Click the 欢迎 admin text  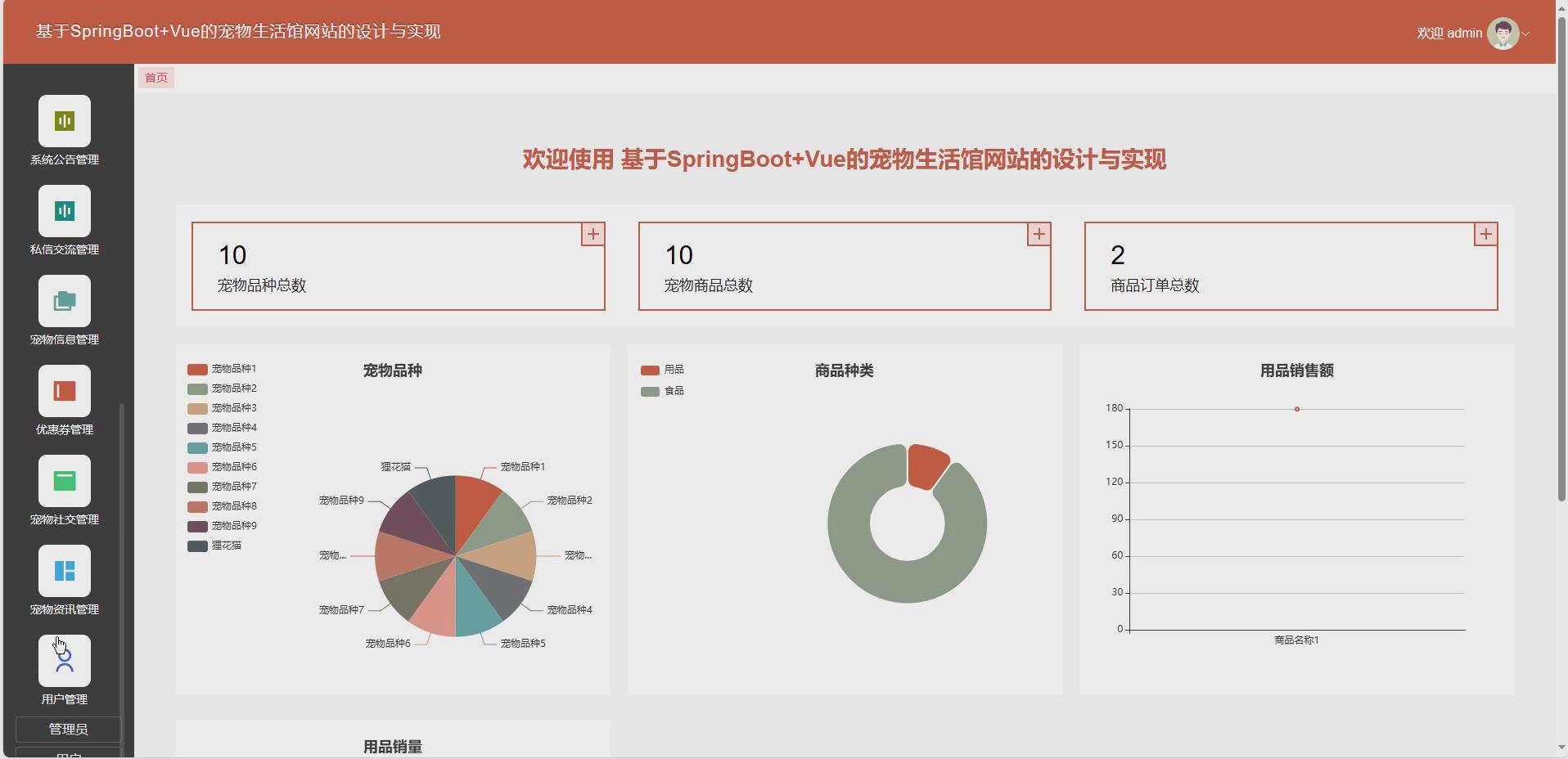[1449, 34]
